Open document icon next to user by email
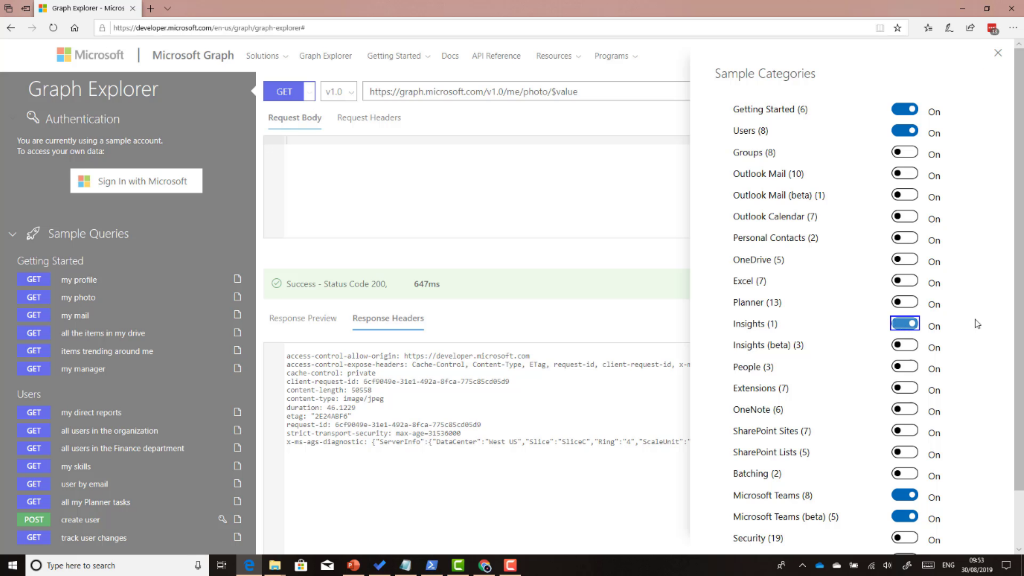This screenshot has height=576, width=1024. 238,484
